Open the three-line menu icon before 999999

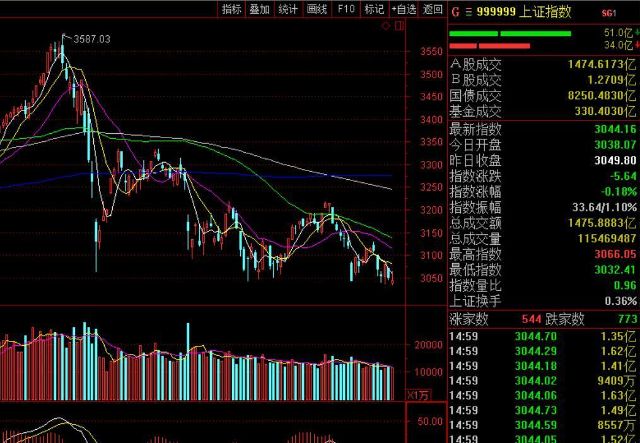(x=469, y=12)
